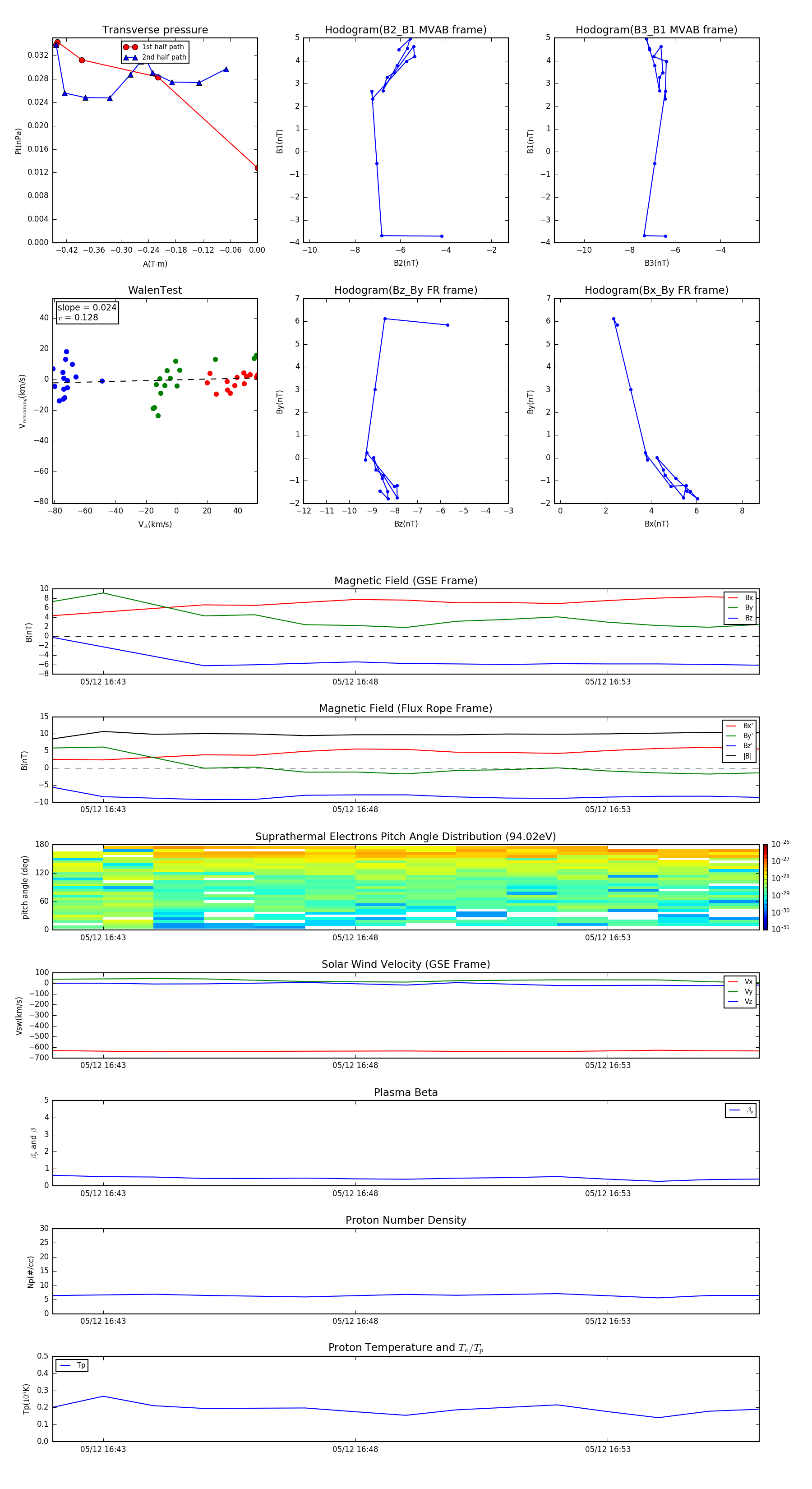Click the "Hodogram(B2_B1 MVAB frame)" title
Screen dimensions: 812x1489
click(x=405, y=30)
